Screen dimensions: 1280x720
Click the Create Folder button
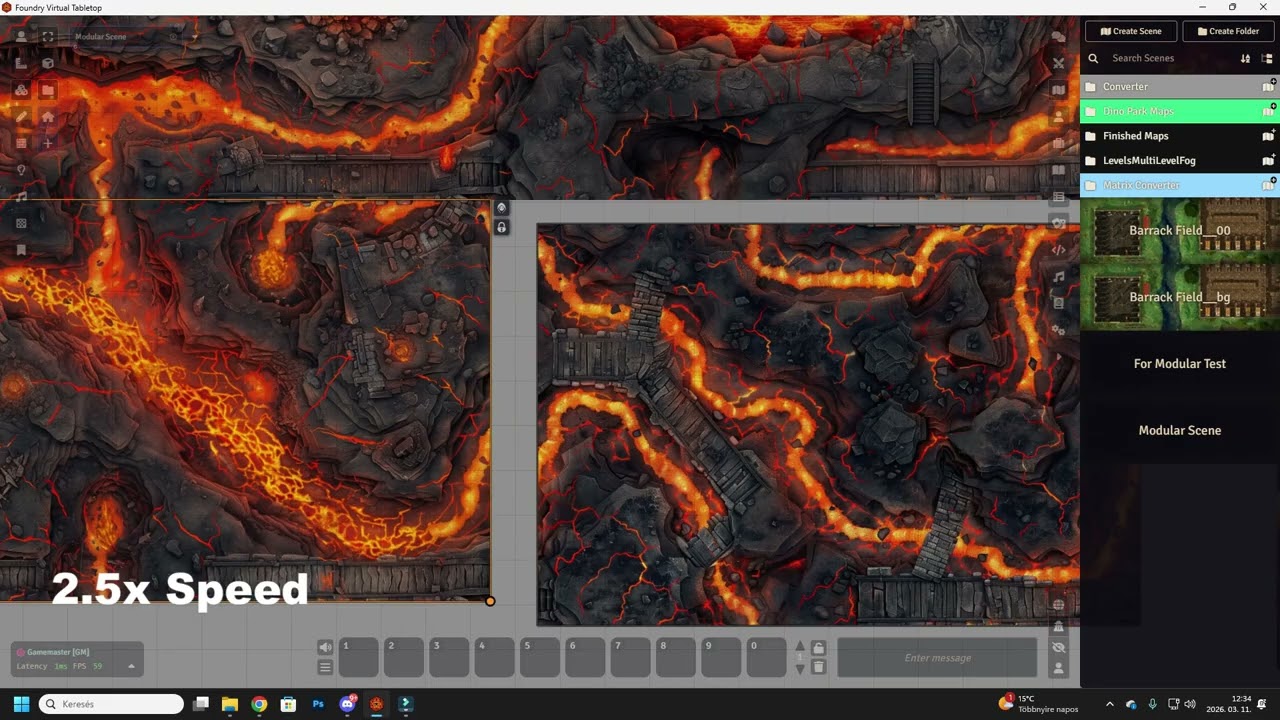[1228, 31]
